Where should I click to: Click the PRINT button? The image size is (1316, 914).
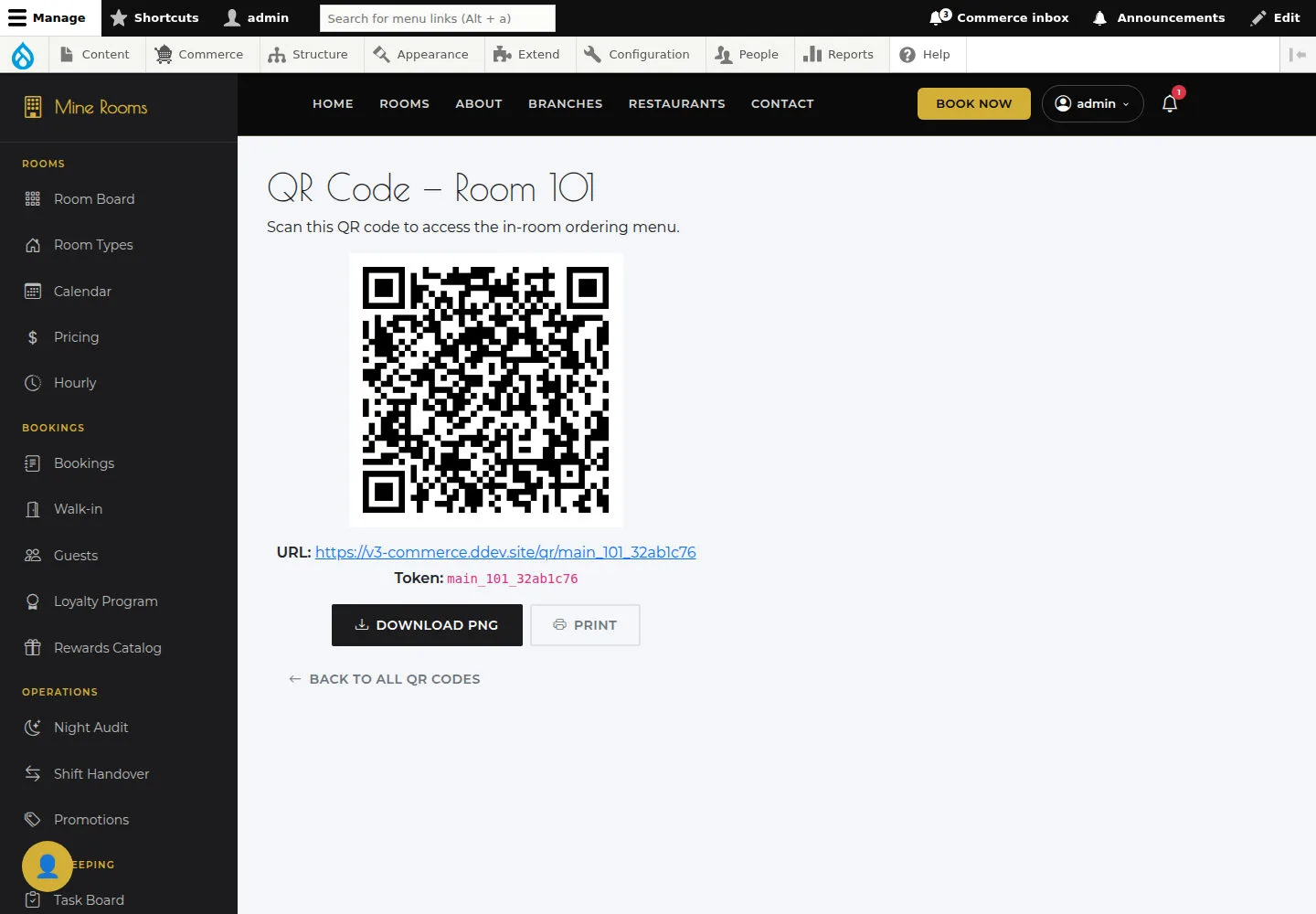585,625
